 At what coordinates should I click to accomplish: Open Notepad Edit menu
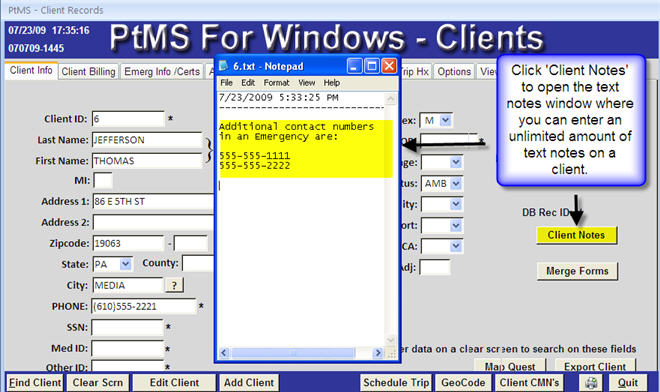(248, 83)
